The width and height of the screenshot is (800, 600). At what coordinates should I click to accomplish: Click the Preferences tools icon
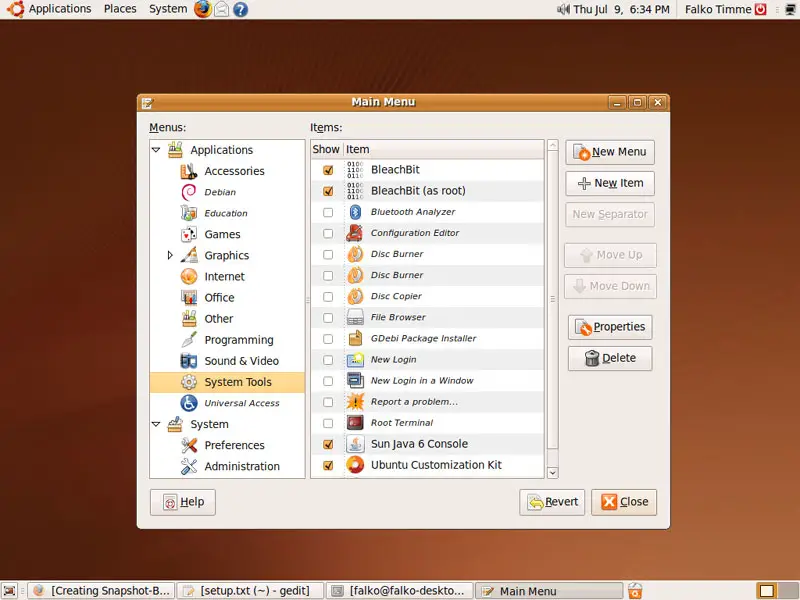189,445
